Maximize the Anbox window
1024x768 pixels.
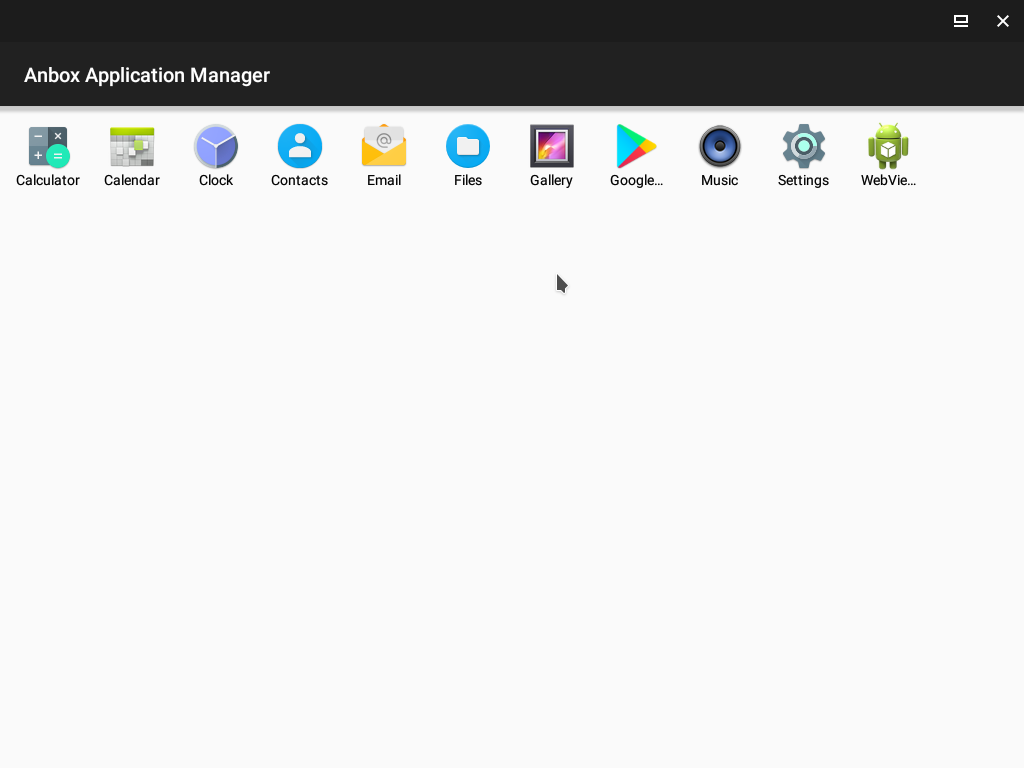[961, 21]
